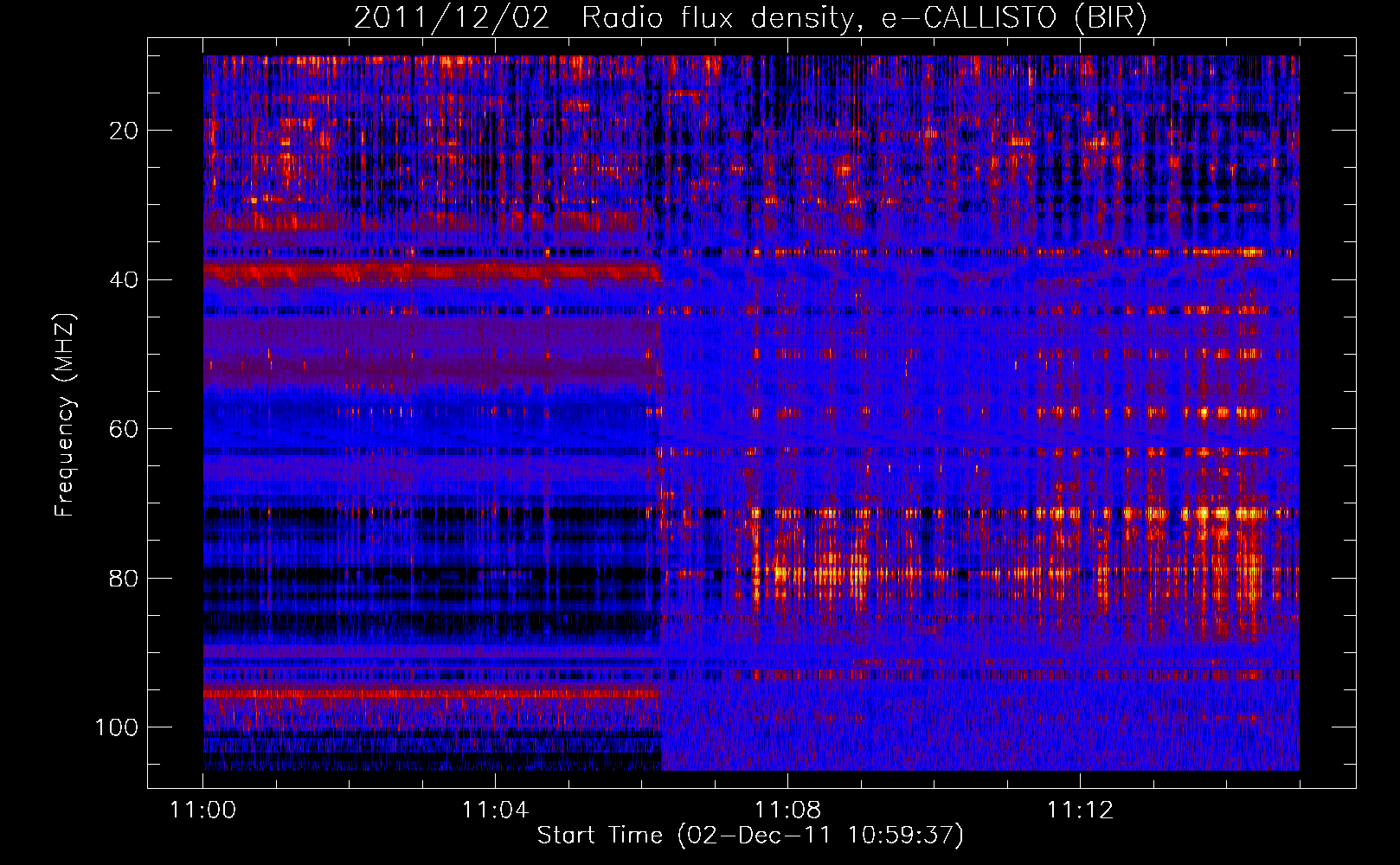The image size is (1400, 865).
Task: Click the 20 MHz frequency tick label
Action: pyautogui.click(x=125, y=131)
